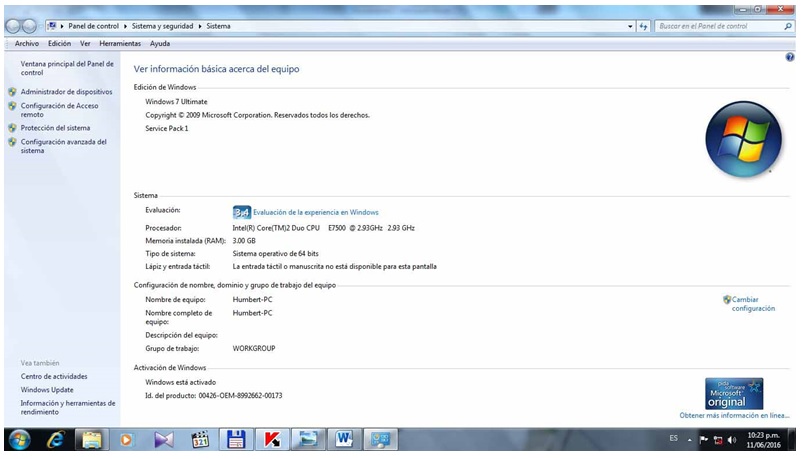Select Sistema operativo de 64 bits text
The height and width of the screenshot is (459, 801).
pyautogui.click(x=275, y=254)
